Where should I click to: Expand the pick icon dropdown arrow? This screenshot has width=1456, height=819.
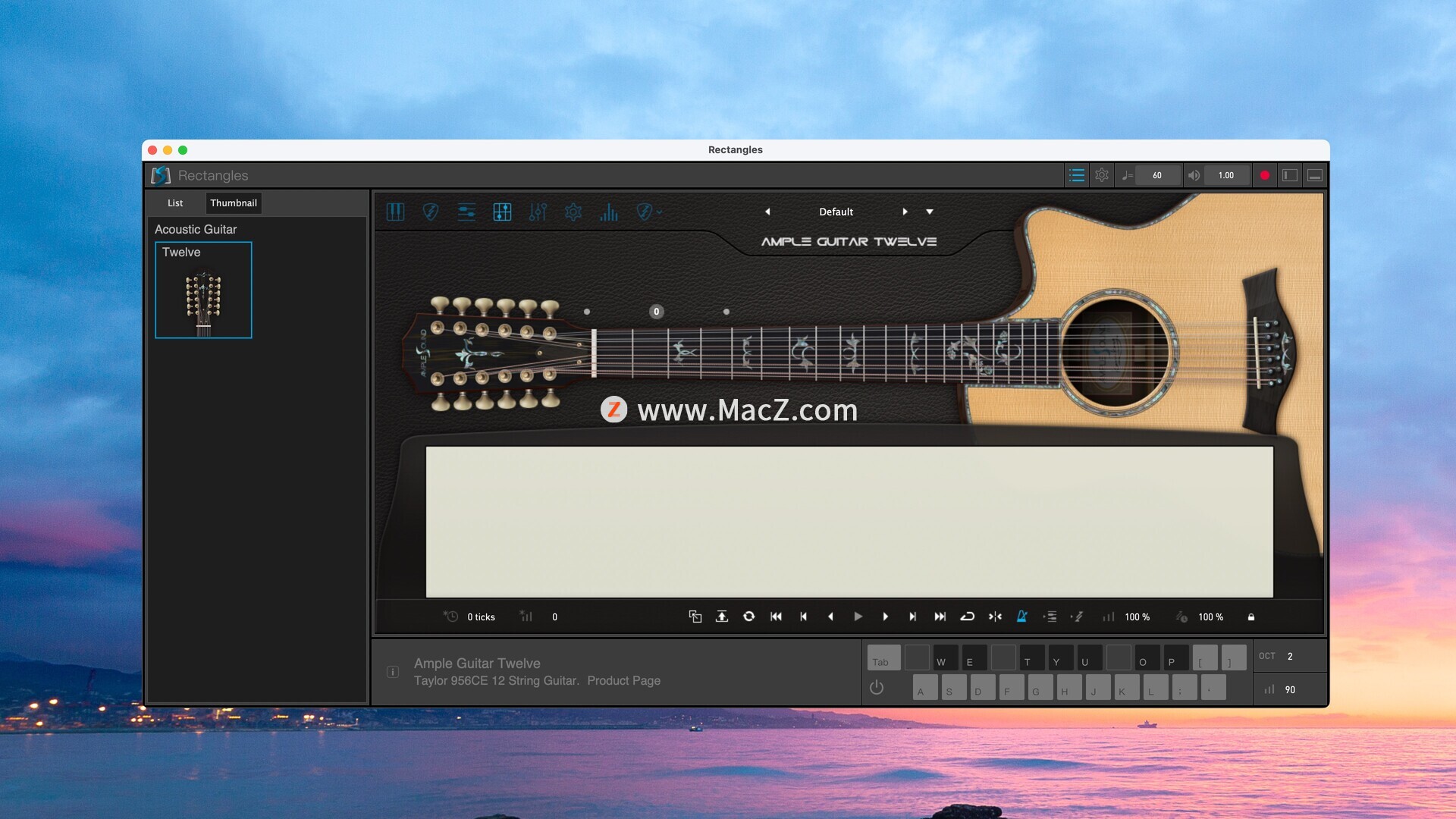click(659, 212)
